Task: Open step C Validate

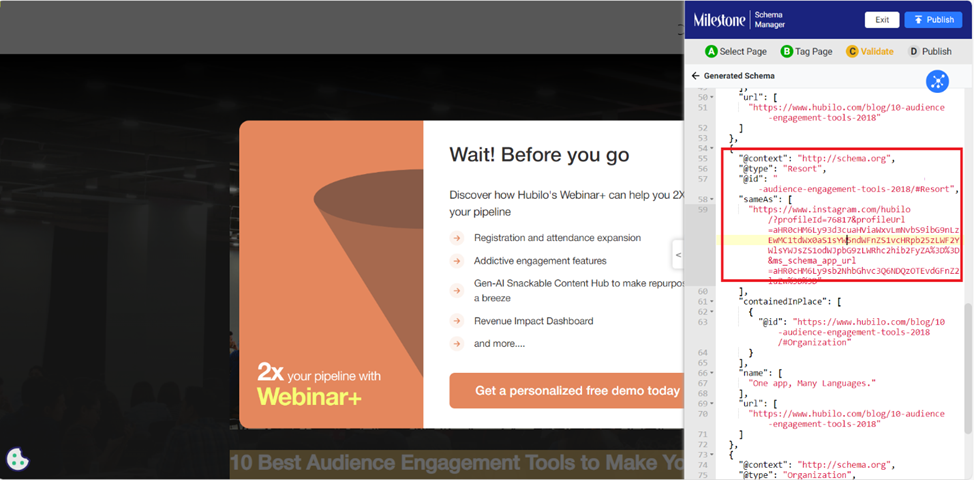Action: coord(870,52)
